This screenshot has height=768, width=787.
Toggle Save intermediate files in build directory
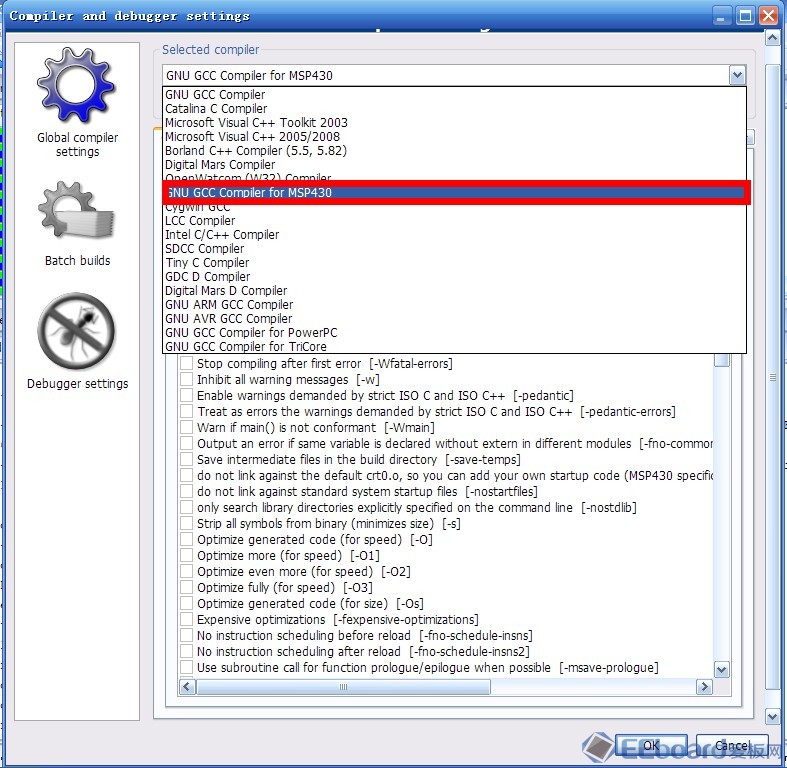[x=186, y=460]
